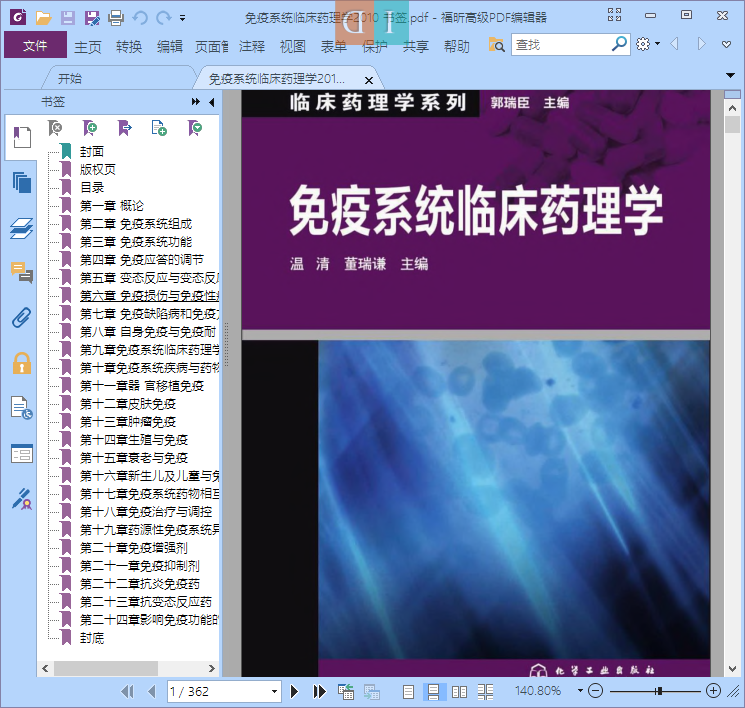Enable continuous facing view mode
The image size is (745, 708).
coord(485,692)
